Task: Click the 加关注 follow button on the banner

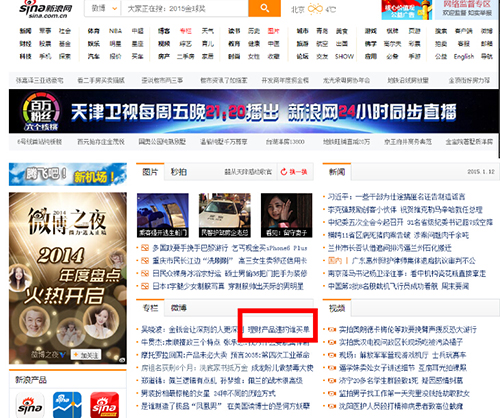Action: (86, 355)
